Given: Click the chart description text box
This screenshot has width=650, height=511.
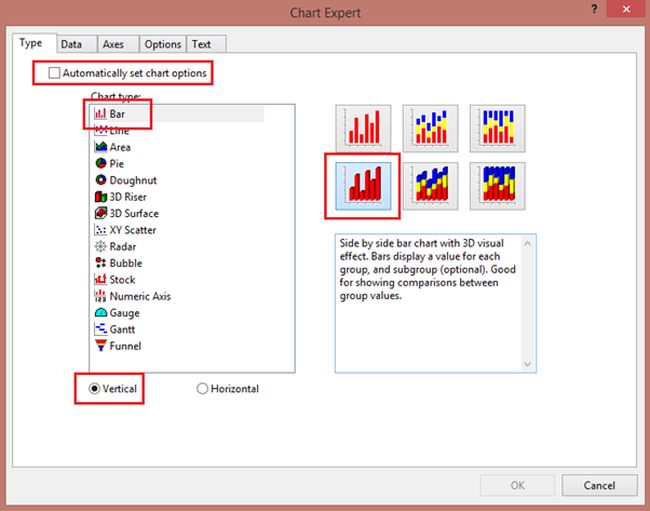Looking at the screenshot, I should point(435,303).
